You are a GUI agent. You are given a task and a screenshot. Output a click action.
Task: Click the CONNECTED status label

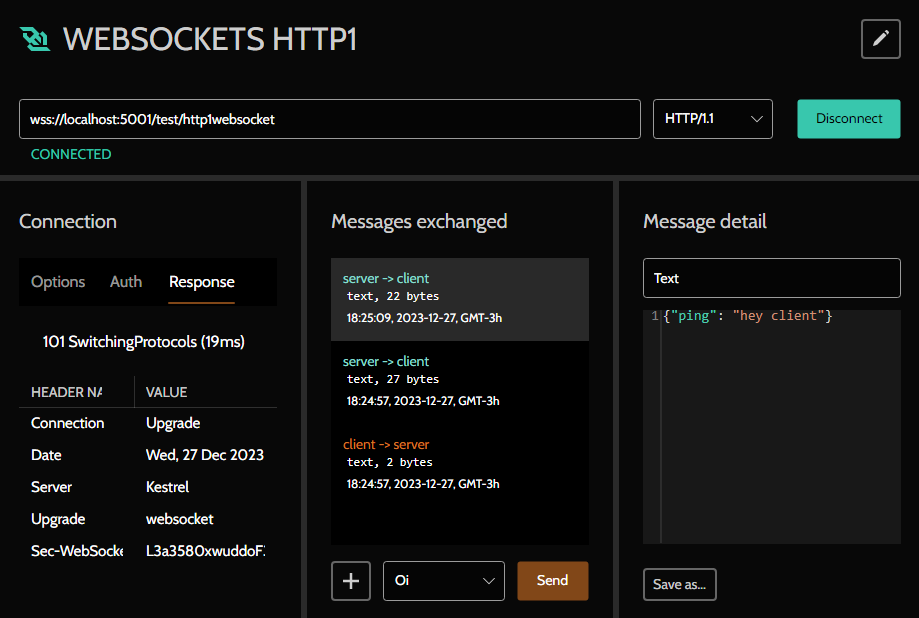point(70,154)
